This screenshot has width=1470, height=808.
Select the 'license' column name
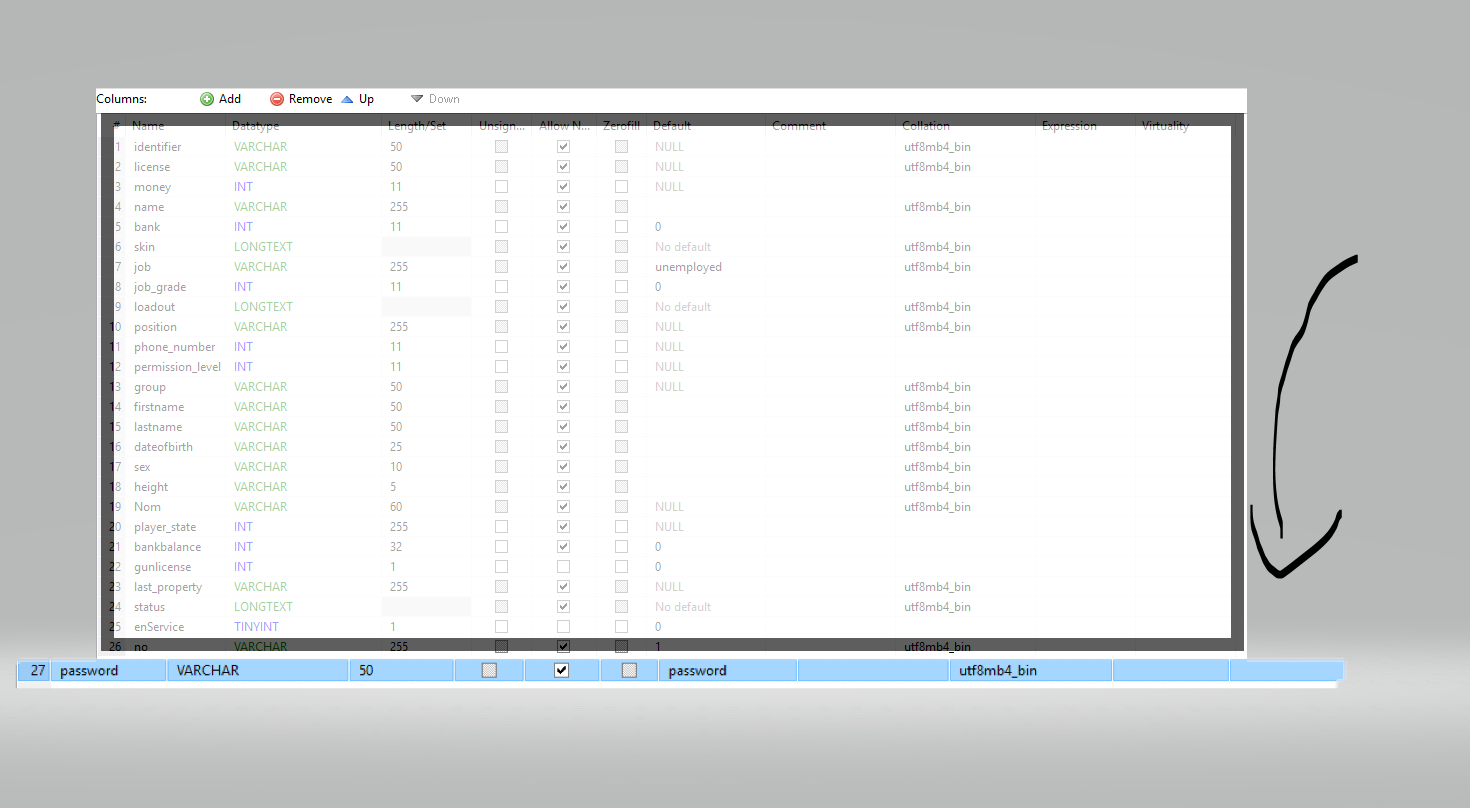[152, 167]
